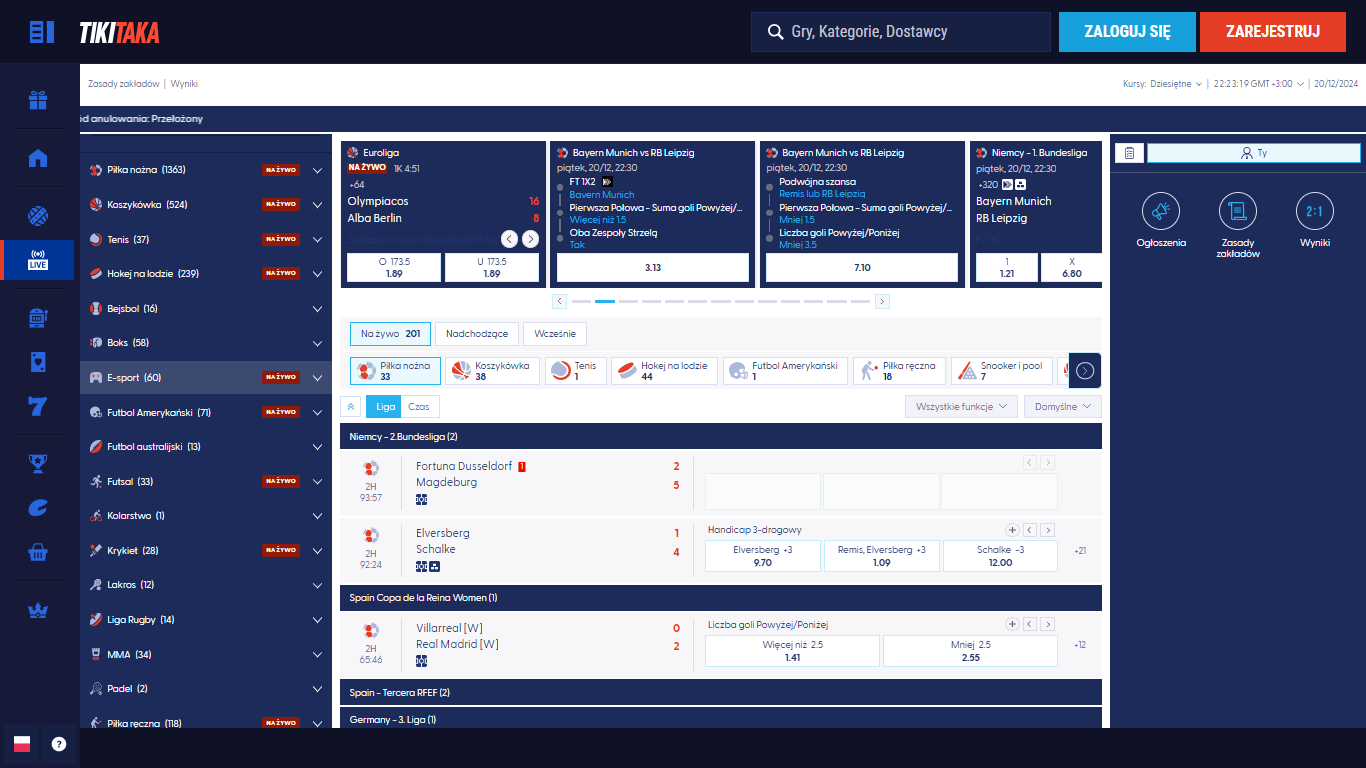1366x768 pixels.
Task: Open the trophy tournaments icon
Action: point(38,463)
